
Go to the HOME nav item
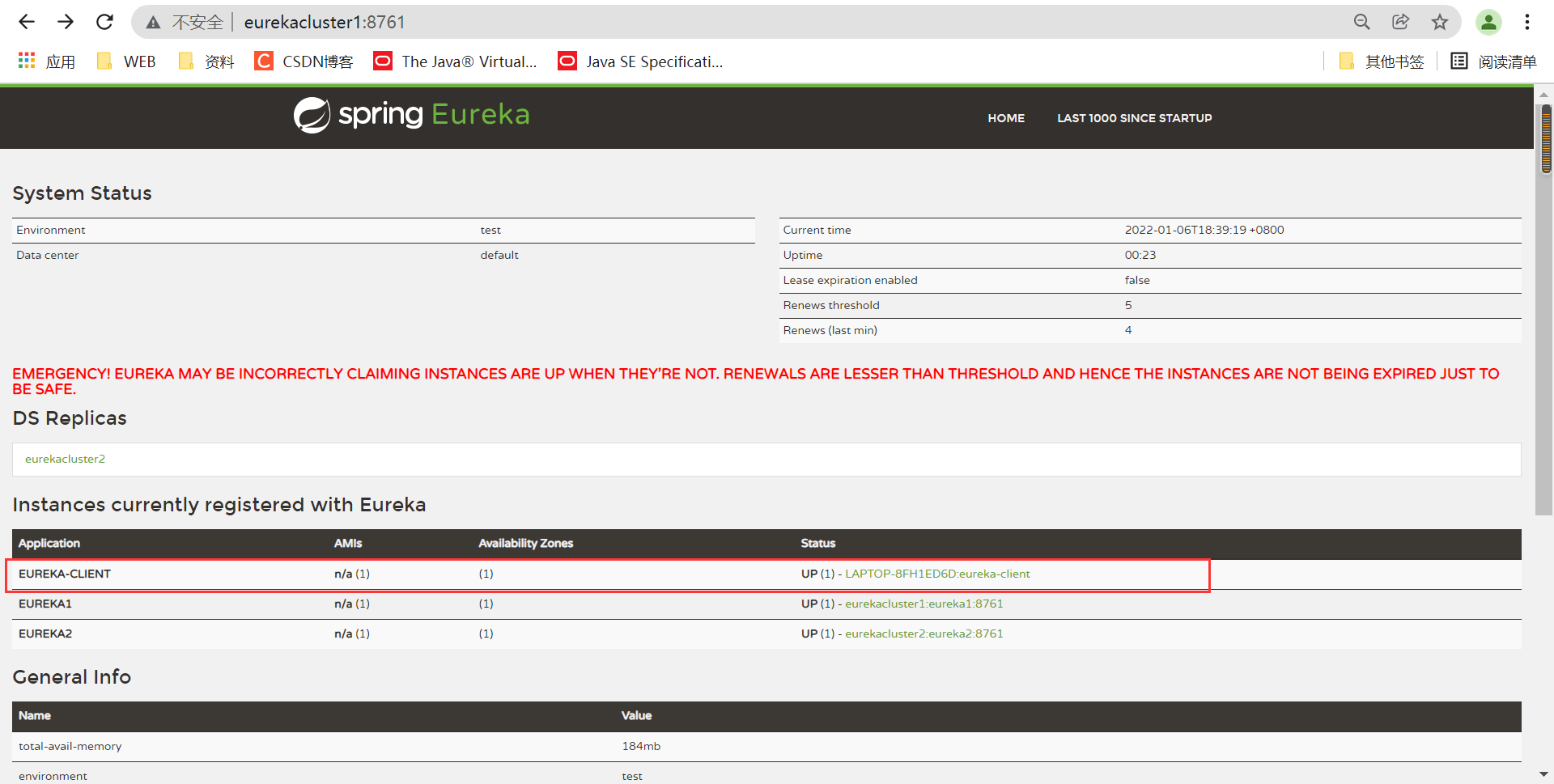[1006, 118]
